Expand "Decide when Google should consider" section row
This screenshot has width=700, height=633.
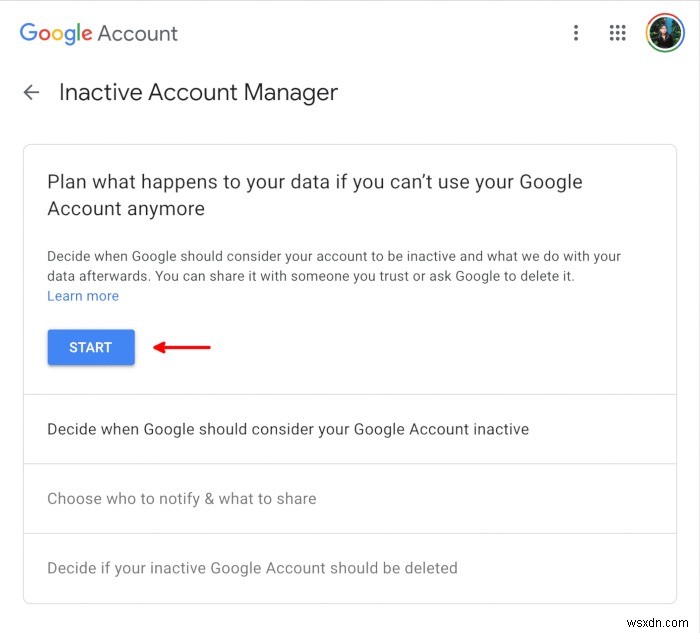click(x=288, y=429)
